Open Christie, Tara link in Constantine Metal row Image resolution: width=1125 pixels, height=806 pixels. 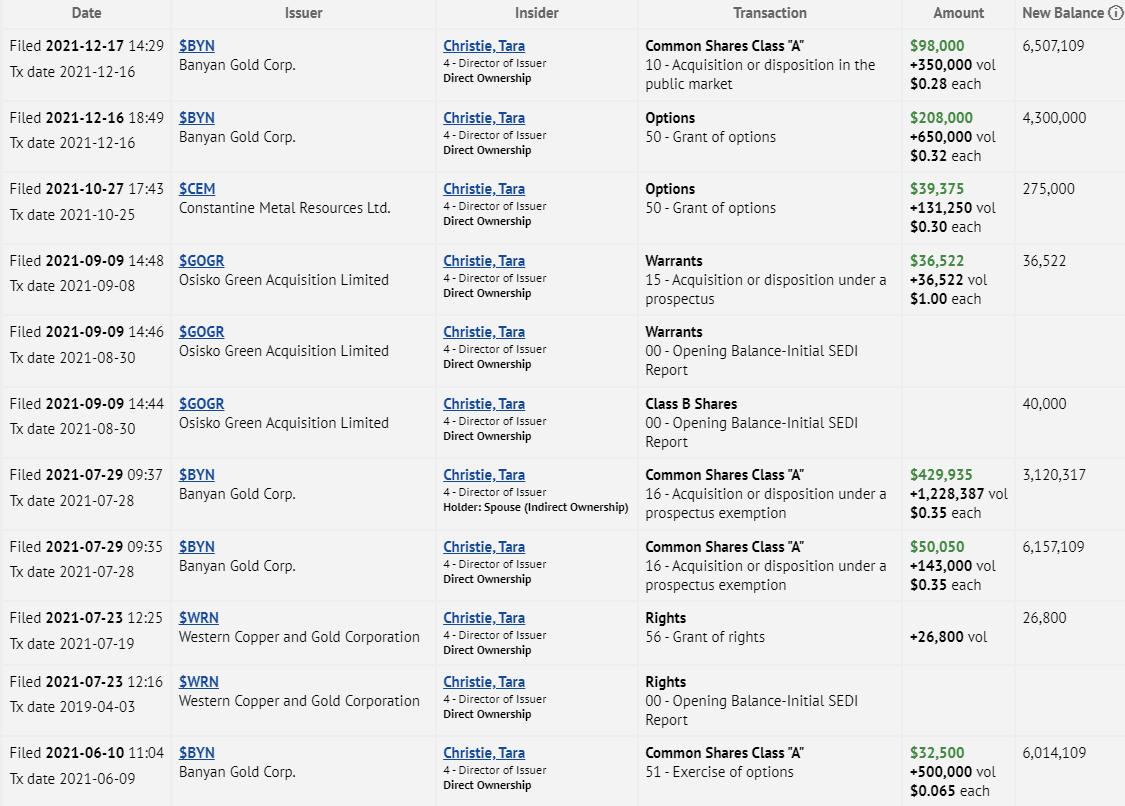[x=484, y=189]
